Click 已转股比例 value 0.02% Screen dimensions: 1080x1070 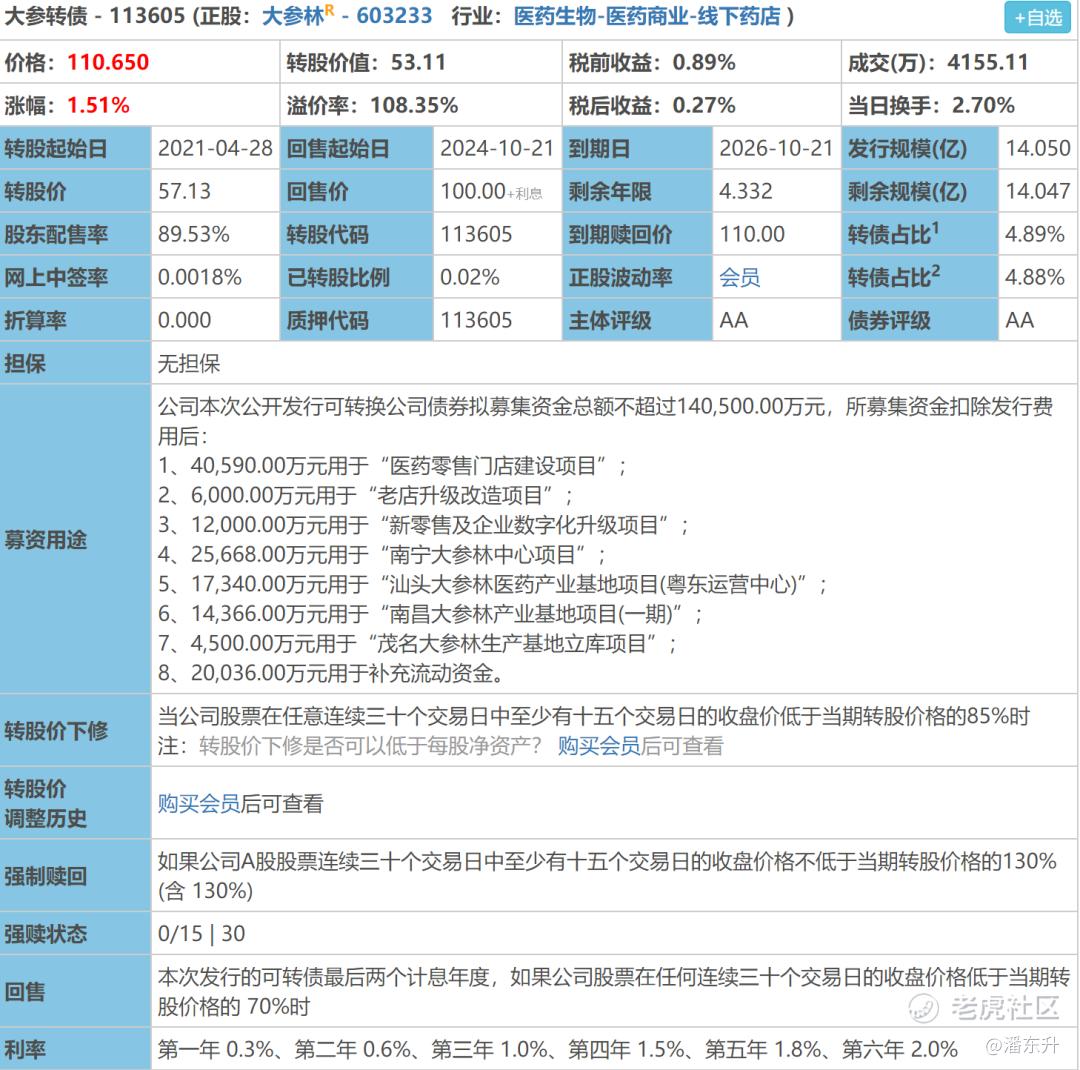[470, 277]
